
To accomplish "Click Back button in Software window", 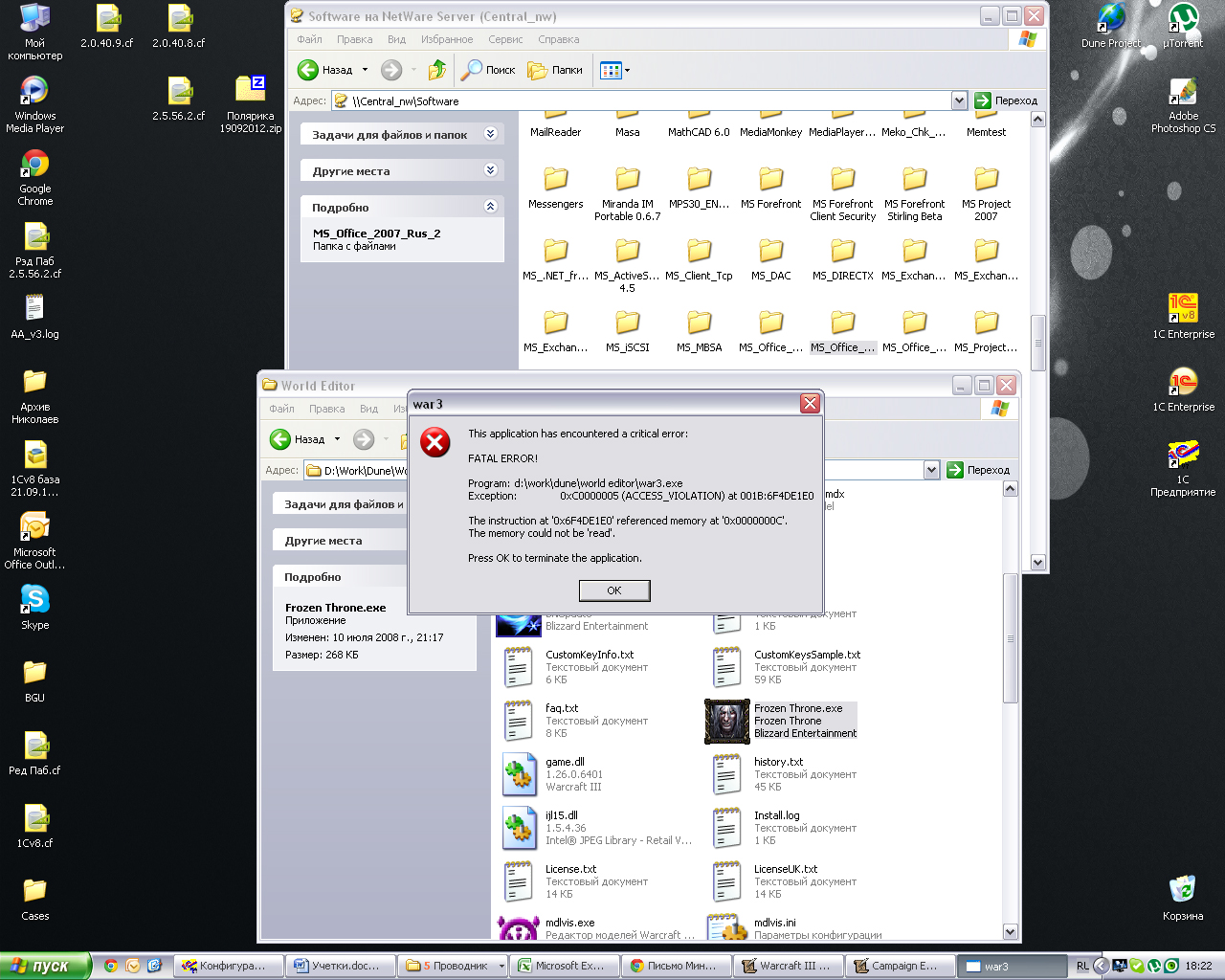I will pos(325,70).
